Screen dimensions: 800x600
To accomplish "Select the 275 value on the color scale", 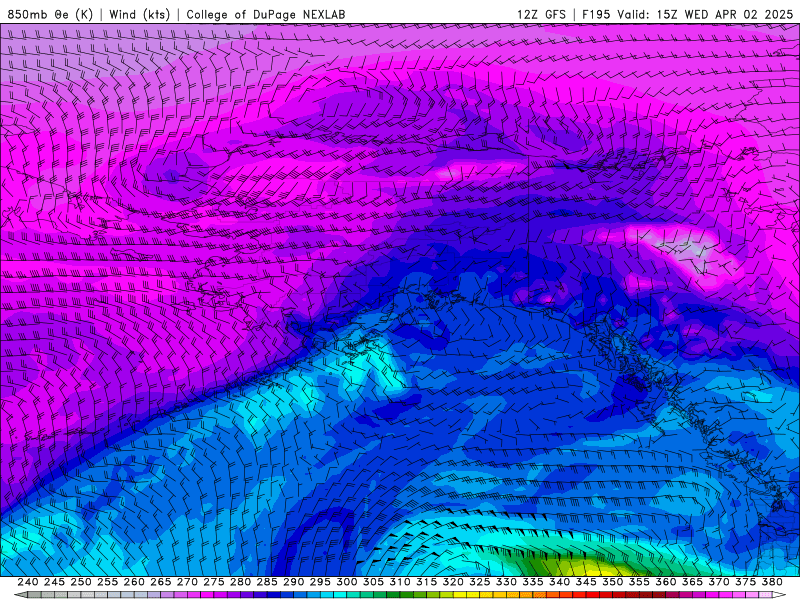I will coord(214,582).
